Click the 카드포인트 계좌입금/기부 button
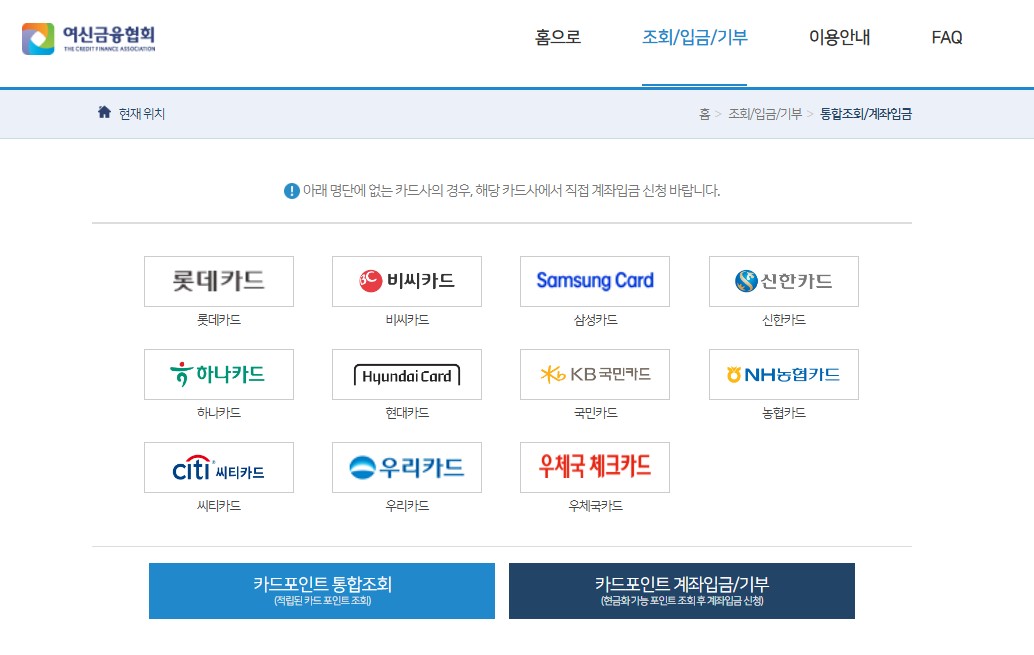This screenshot has width=1034, height=655. pos(682,590)
